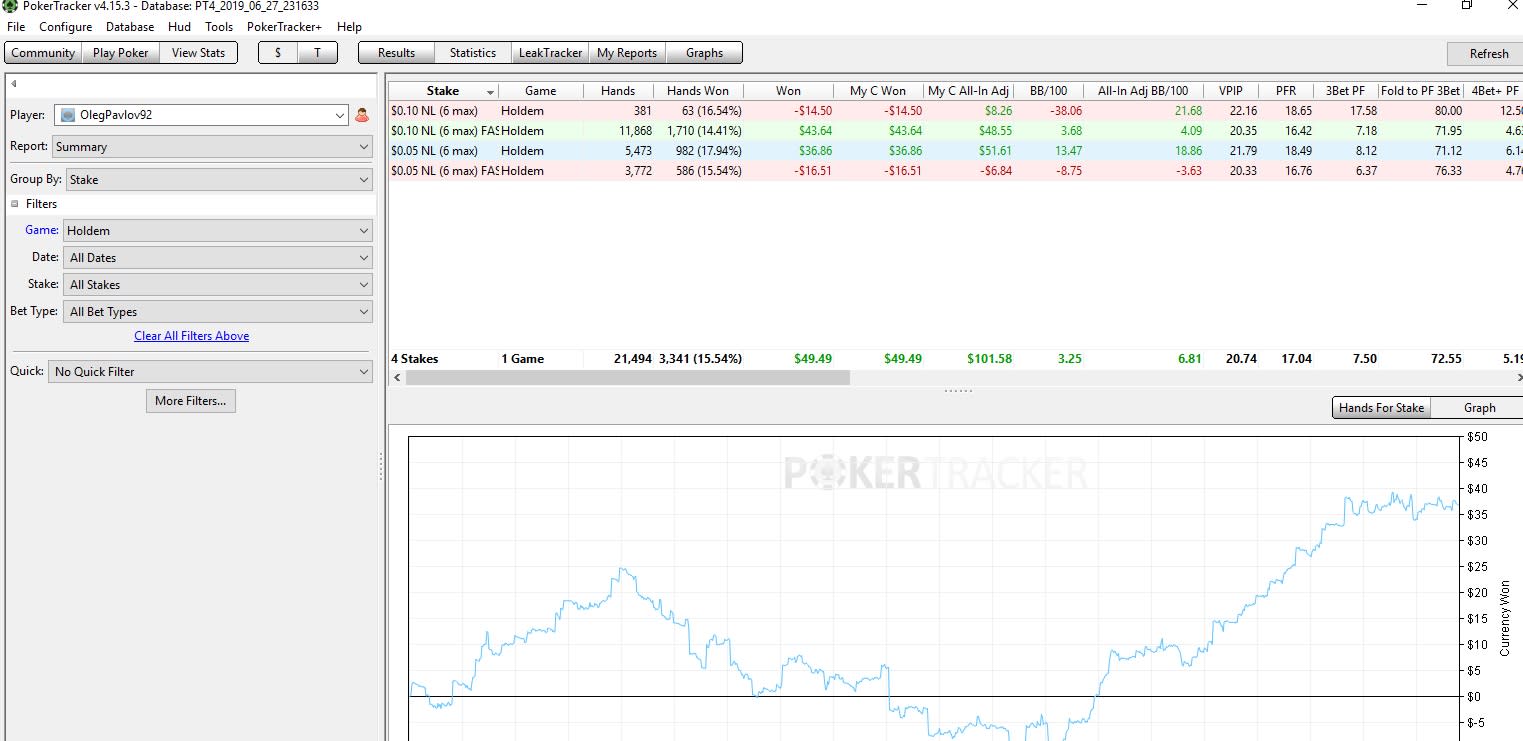Select the T tournament toggle
Image resolution: width=1523 pixels, height=741 pixels.
[318, 53]
